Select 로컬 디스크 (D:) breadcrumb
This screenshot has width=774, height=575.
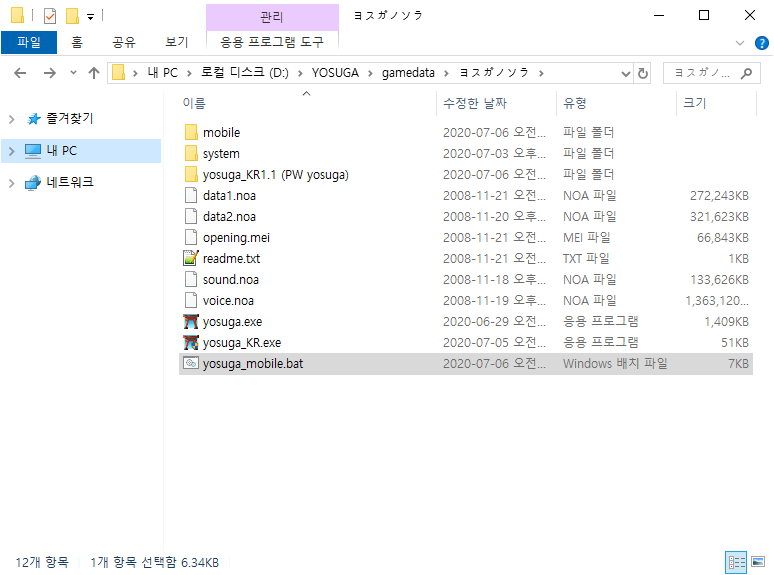pos(245,73)
